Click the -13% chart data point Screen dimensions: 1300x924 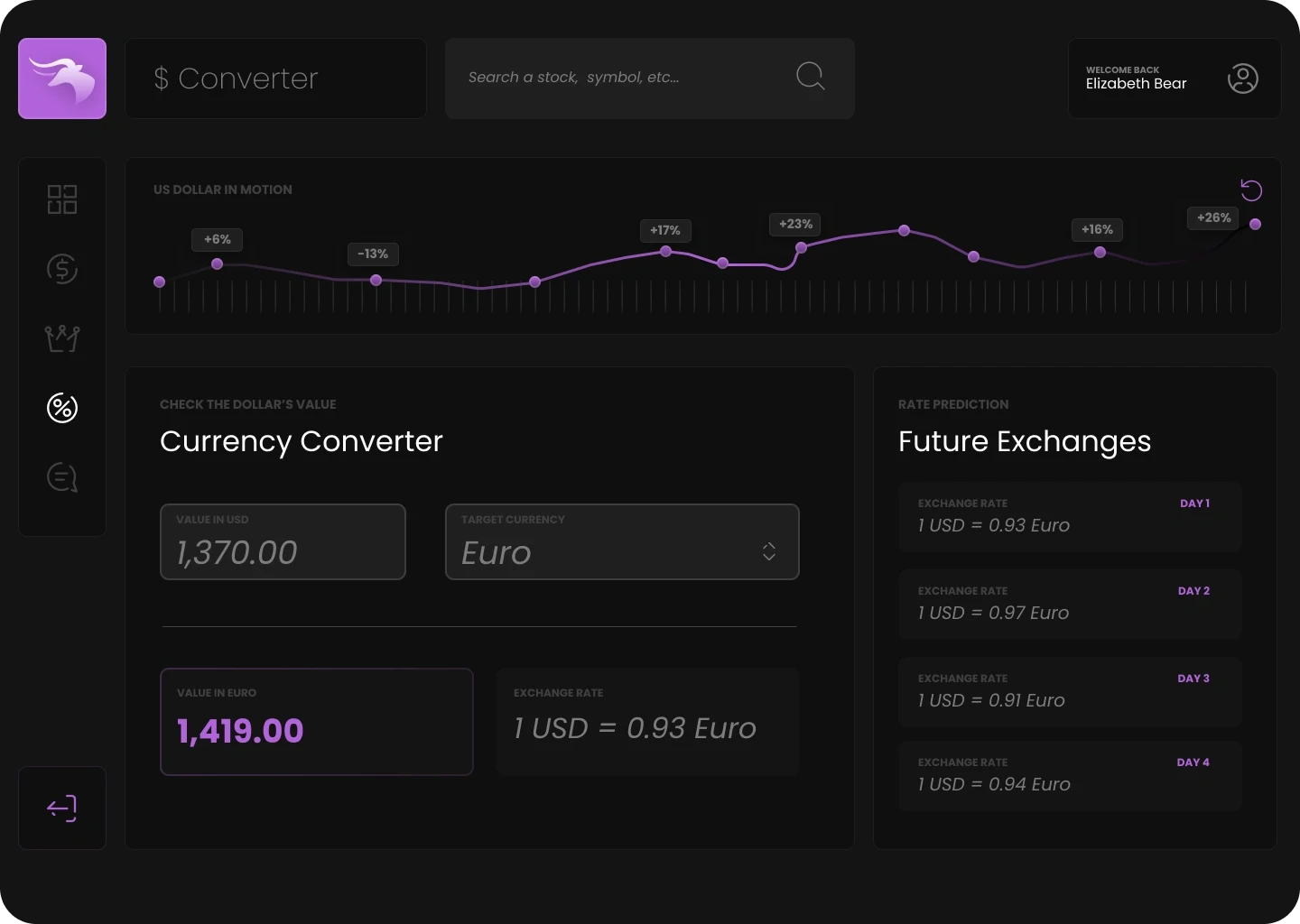(376, 281)
